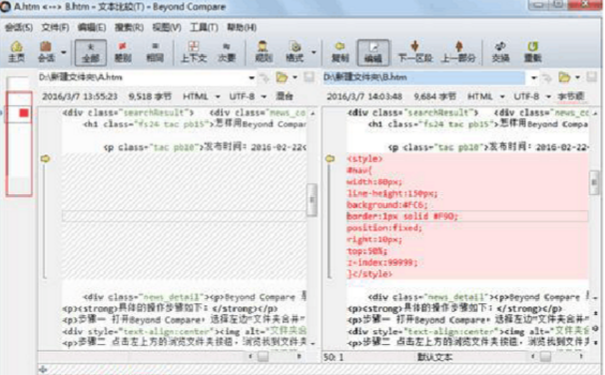Click the pin icon at bottom-left status bar
605x375 pixels.
coord(43,370)
